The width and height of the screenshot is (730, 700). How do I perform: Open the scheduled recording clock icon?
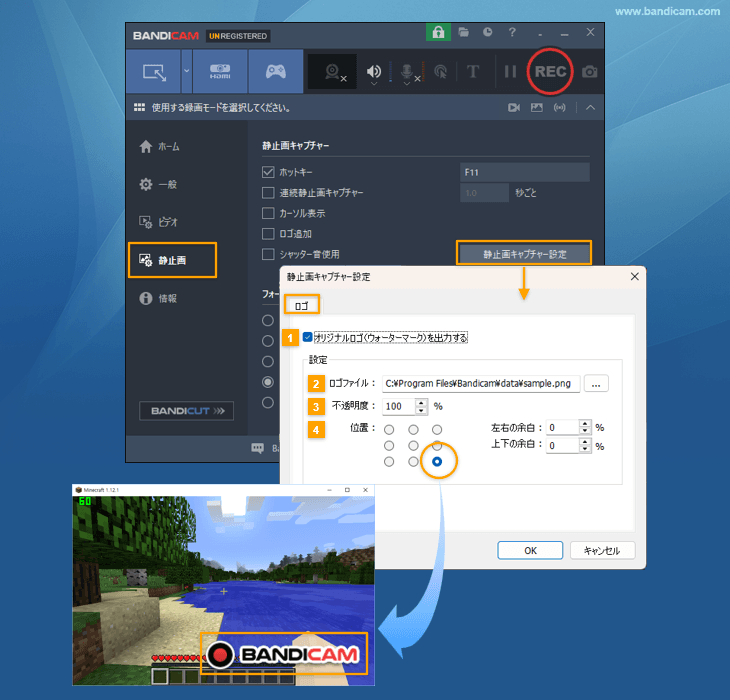pos(487,32)
